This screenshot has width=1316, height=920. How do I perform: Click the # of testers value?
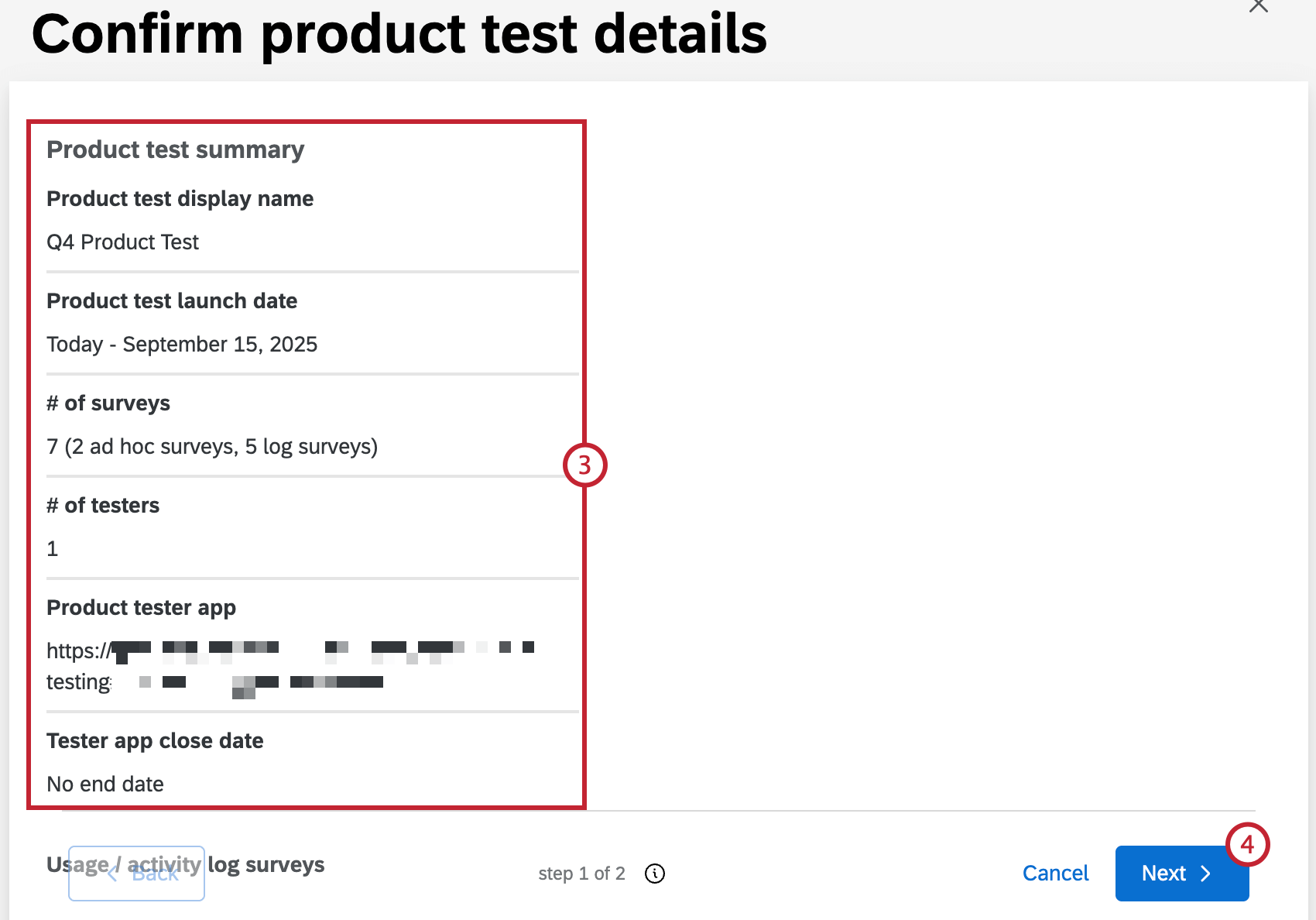(x=52, y=548)
